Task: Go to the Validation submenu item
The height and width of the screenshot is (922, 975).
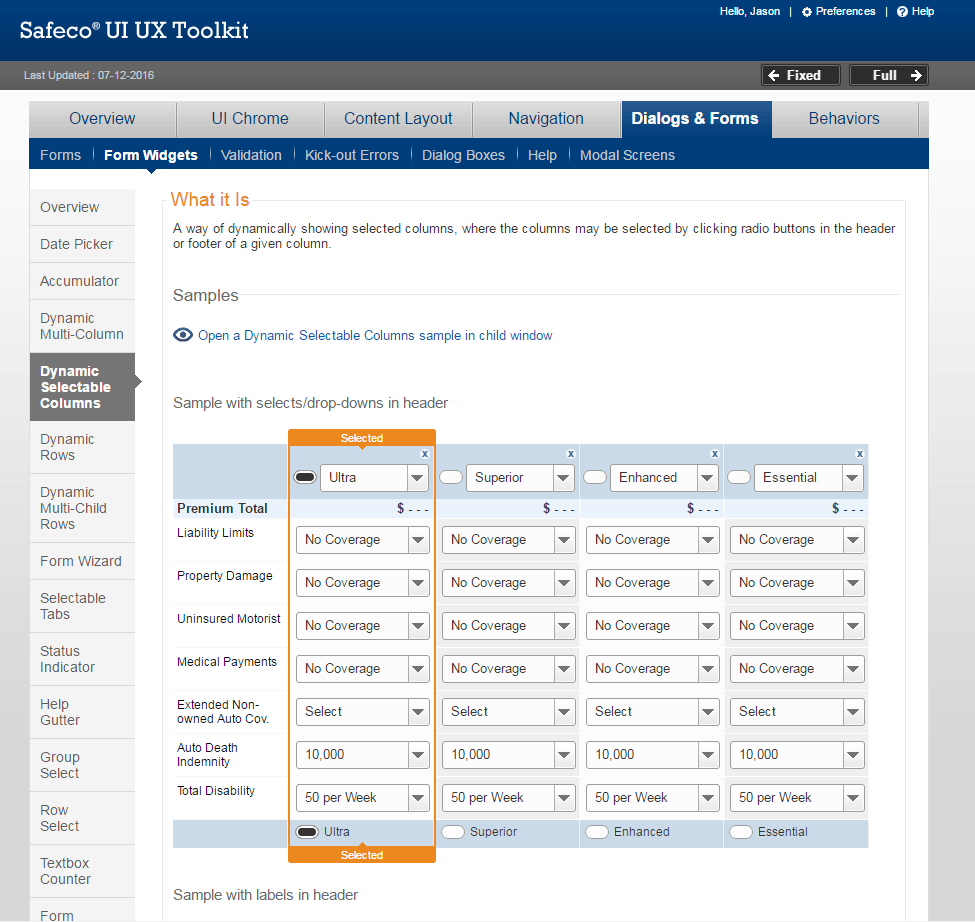Action: (251, 155)
